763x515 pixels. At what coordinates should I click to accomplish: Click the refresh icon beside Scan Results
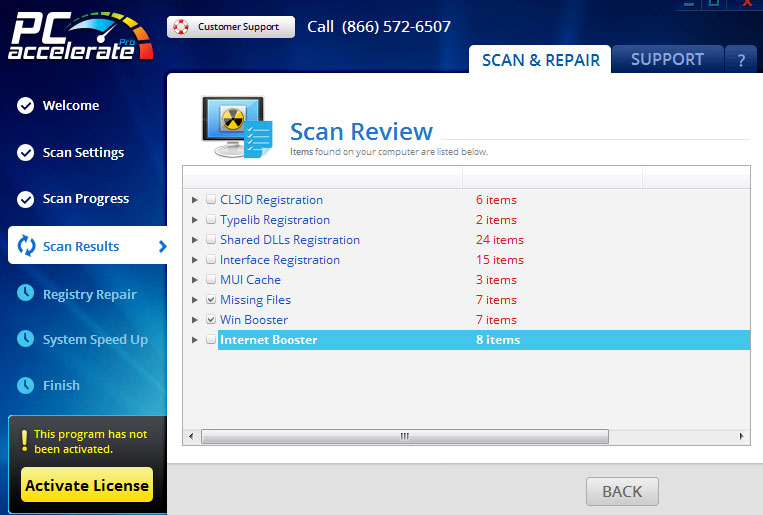tap(26, 246)
